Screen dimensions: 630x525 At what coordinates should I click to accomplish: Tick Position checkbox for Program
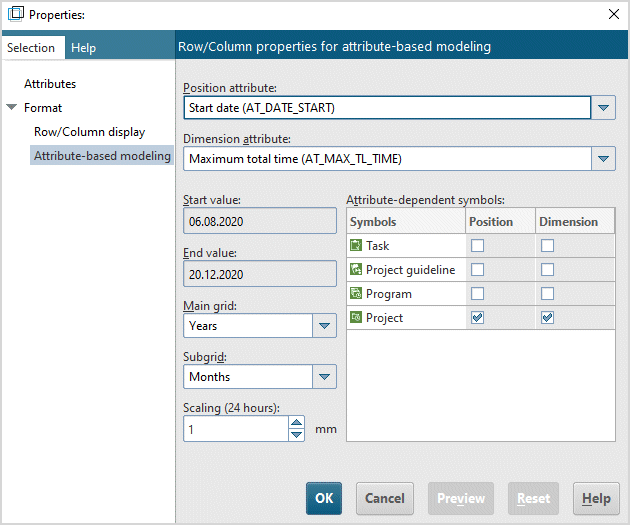[477, 294]
